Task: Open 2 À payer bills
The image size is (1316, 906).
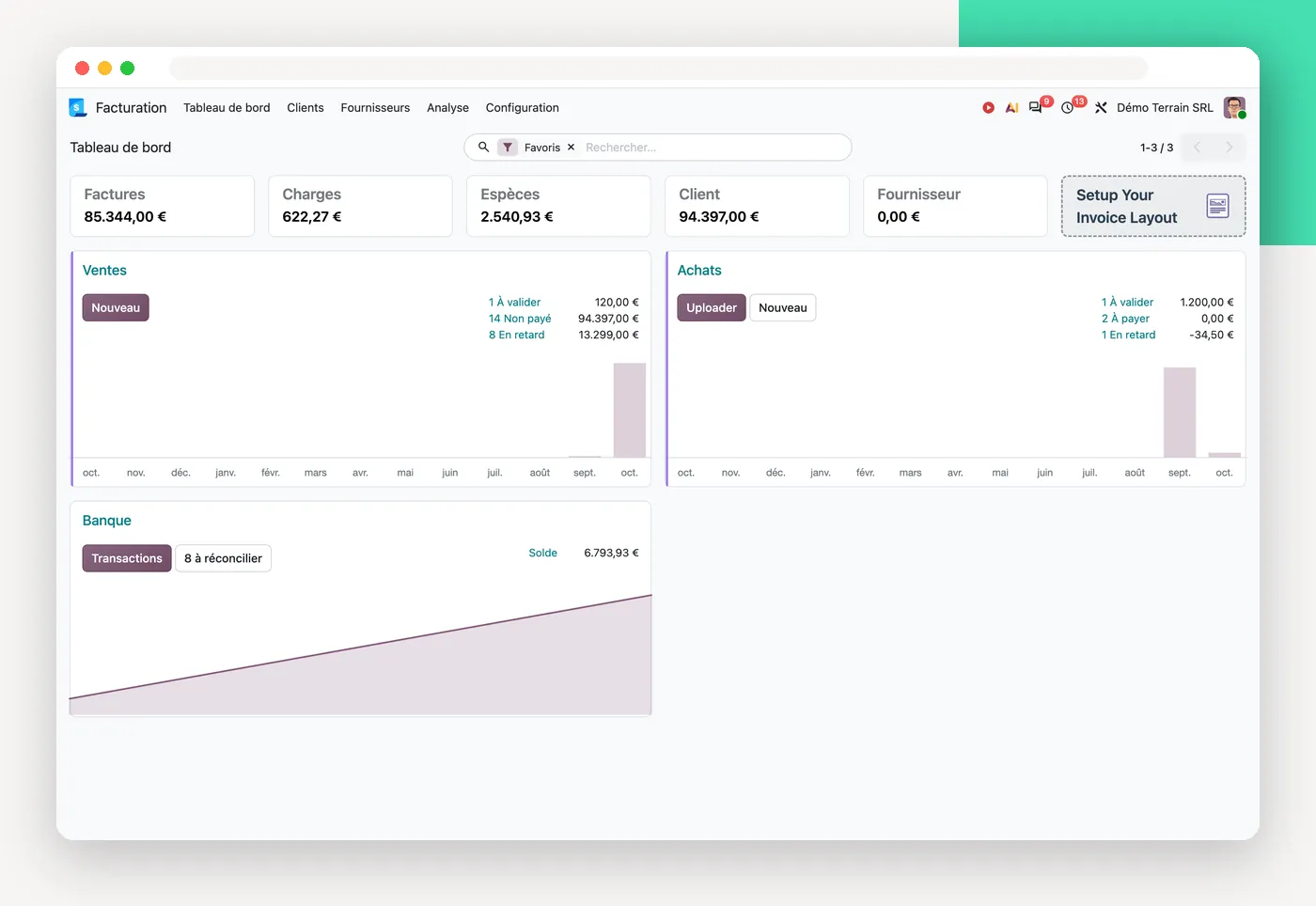Action: [x=1125, y=319]
